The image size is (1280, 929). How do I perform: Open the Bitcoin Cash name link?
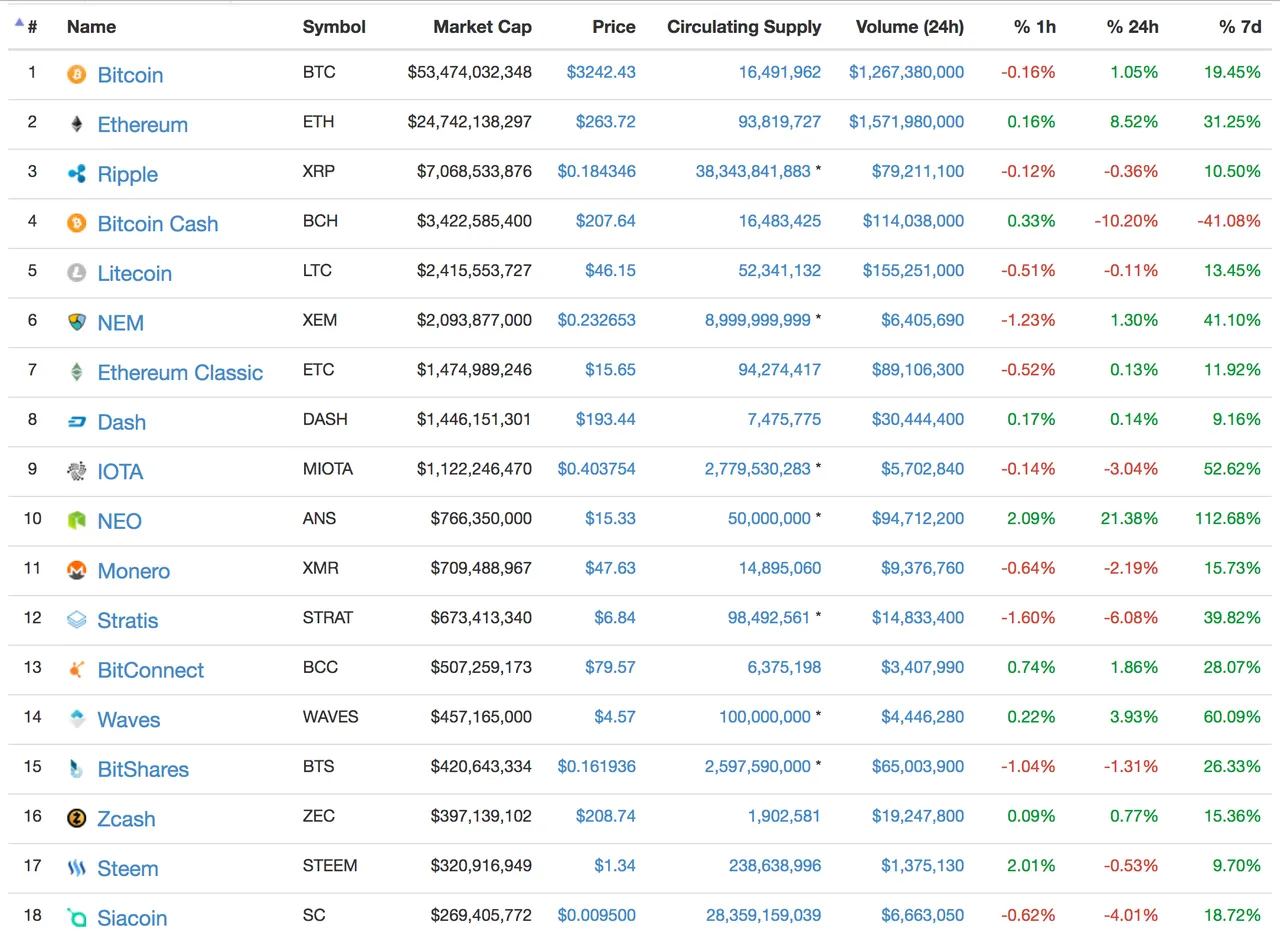click(x=158, y=224)
